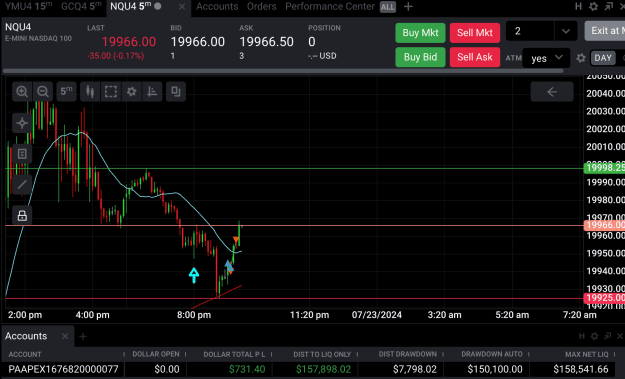Open the indicators axis icon
Image resolution: width=625 pixels, height=379 pixels.
[152, 92]
